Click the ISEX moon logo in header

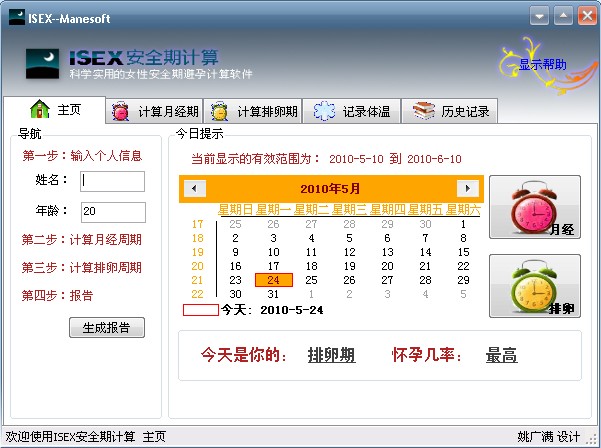pyautogui.click(x=43, y=64)
